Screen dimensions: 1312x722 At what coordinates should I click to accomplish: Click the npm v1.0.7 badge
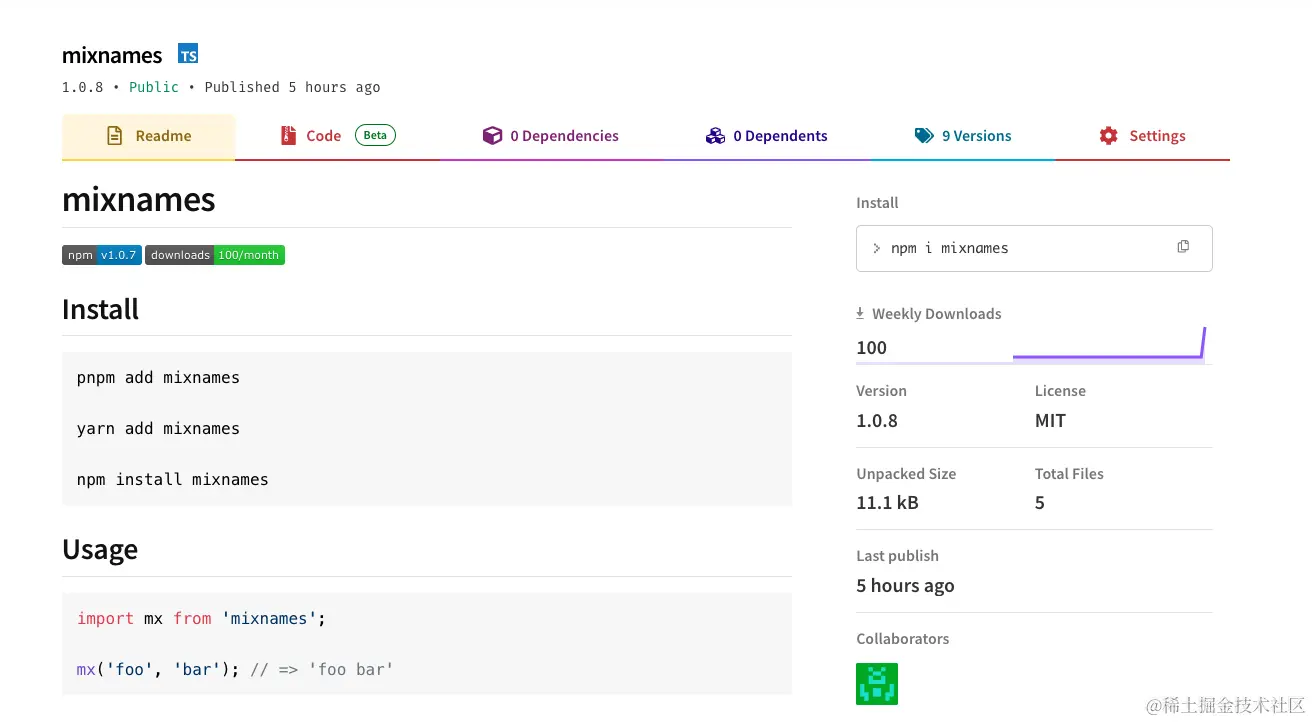pyautogui.click(x=102, y=255)
